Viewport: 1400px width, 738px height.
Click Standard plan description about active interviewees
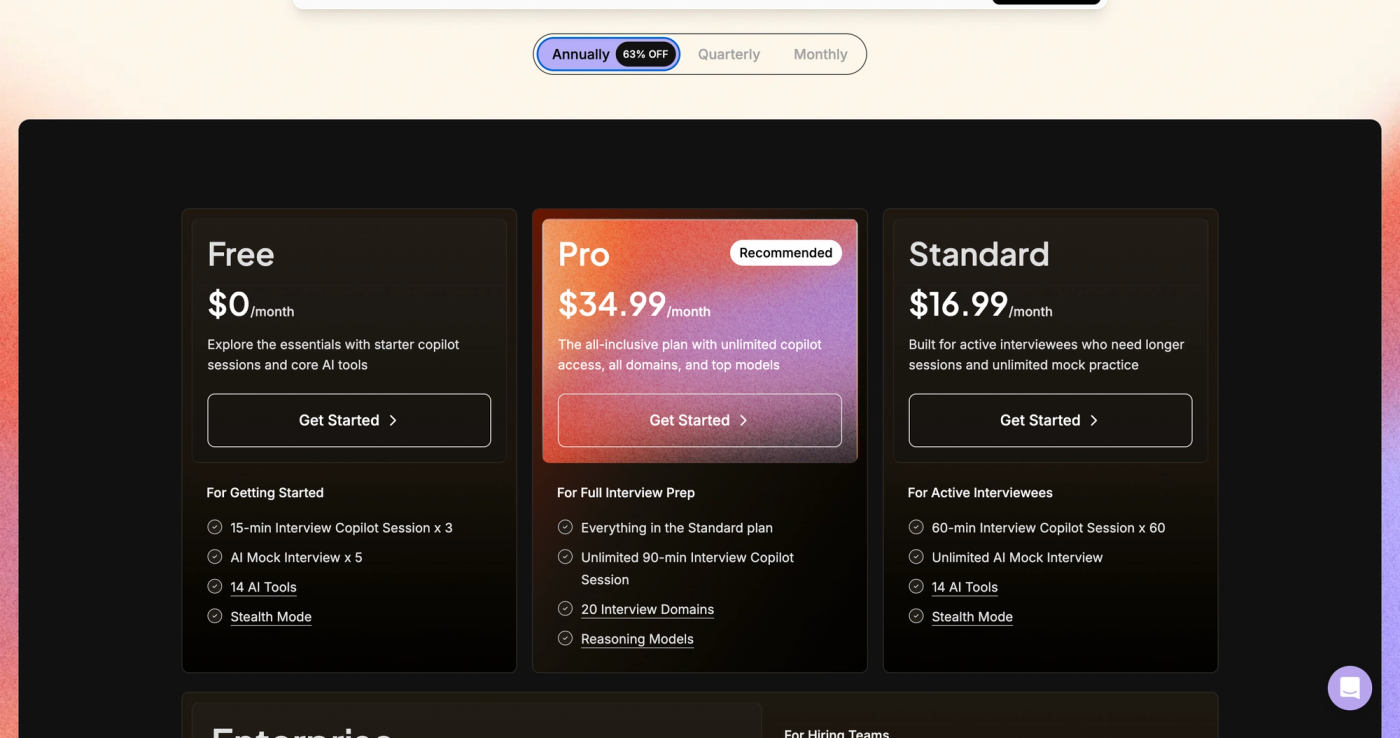1046,355
